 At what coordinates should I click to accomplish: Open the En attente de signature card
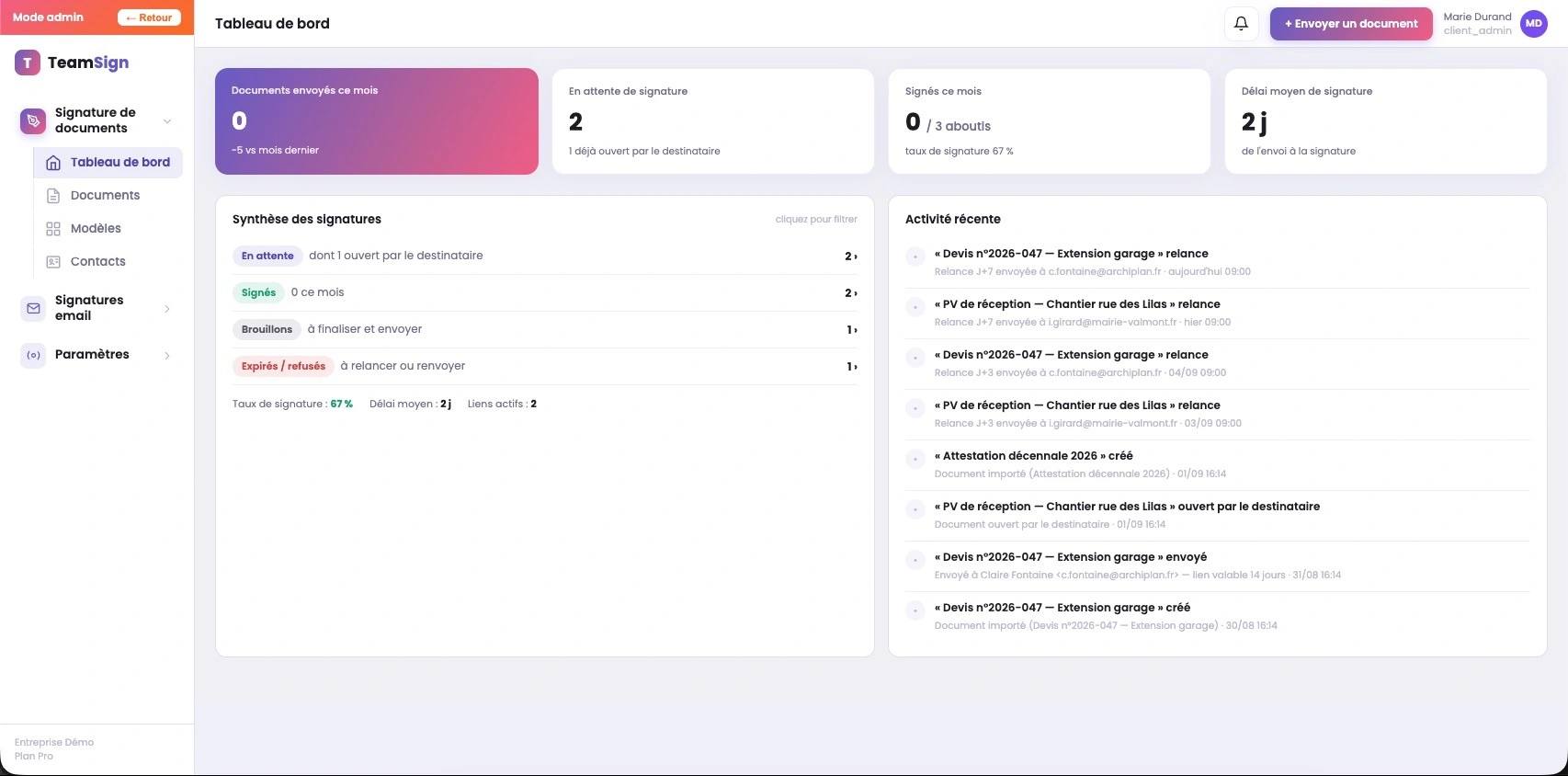(713, 121)
